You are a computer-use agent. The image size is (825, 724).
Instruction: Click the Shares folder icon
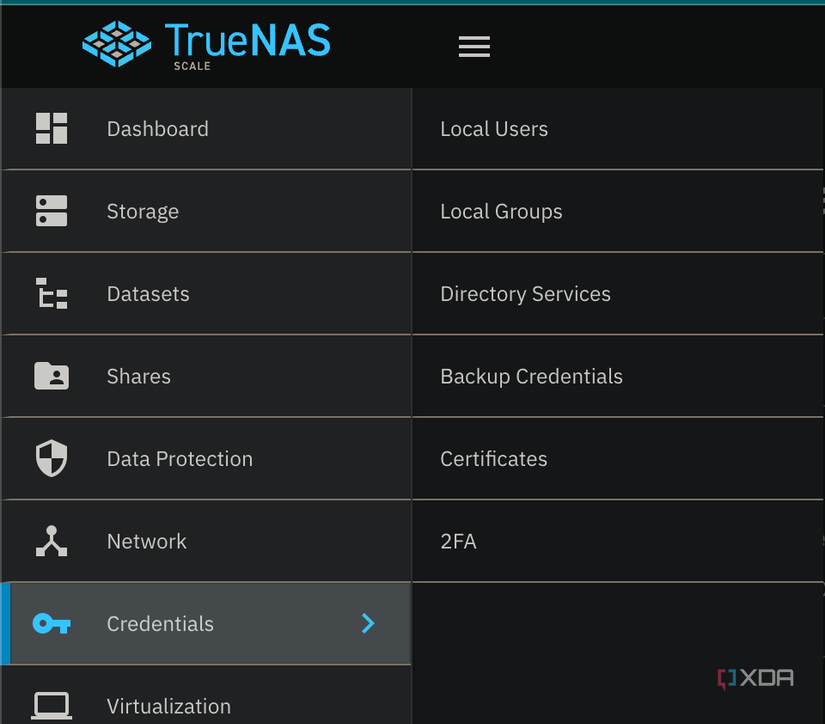tap(51, 376)
